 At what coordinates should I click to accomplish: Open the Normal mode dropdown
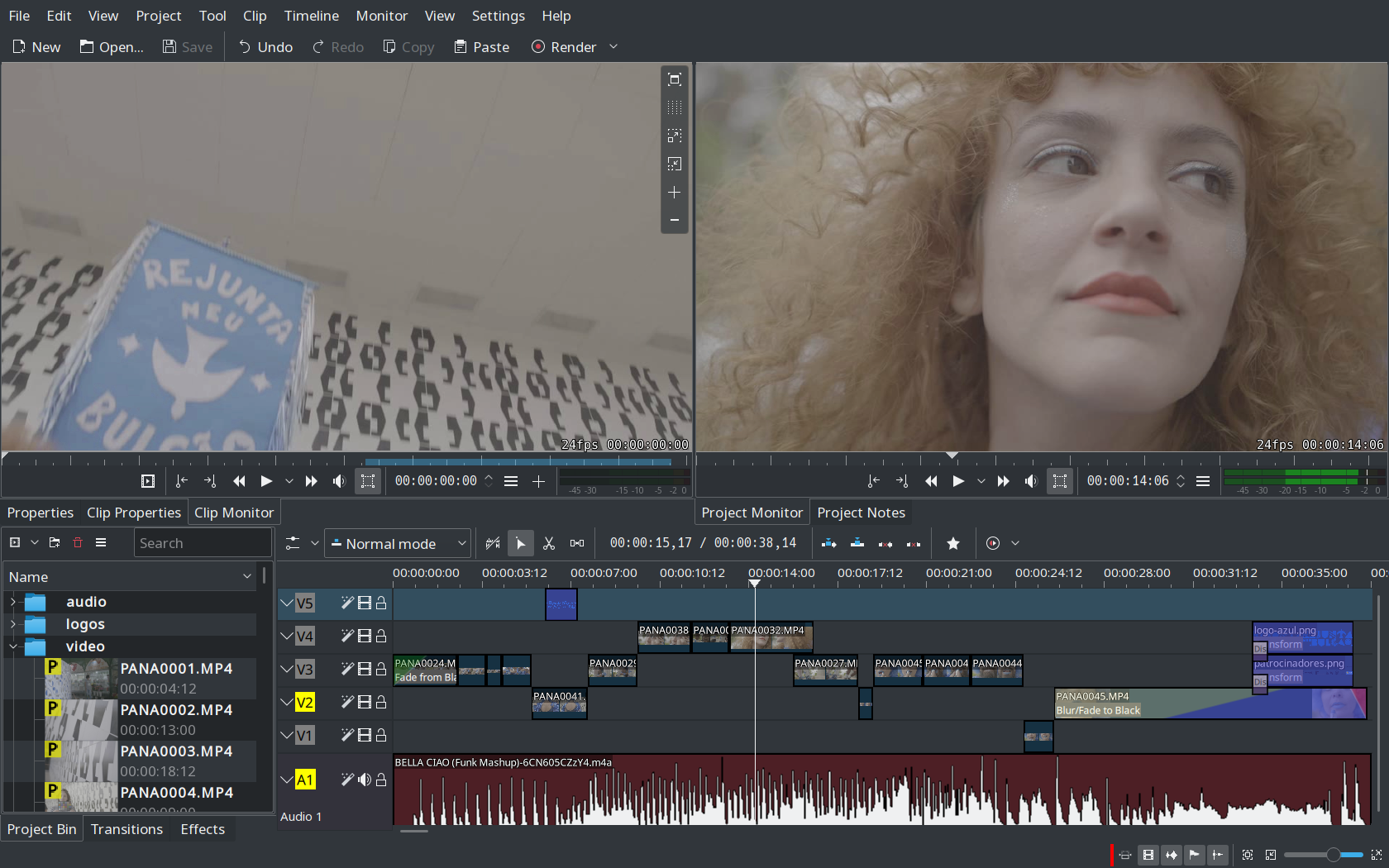pos(398,543)
